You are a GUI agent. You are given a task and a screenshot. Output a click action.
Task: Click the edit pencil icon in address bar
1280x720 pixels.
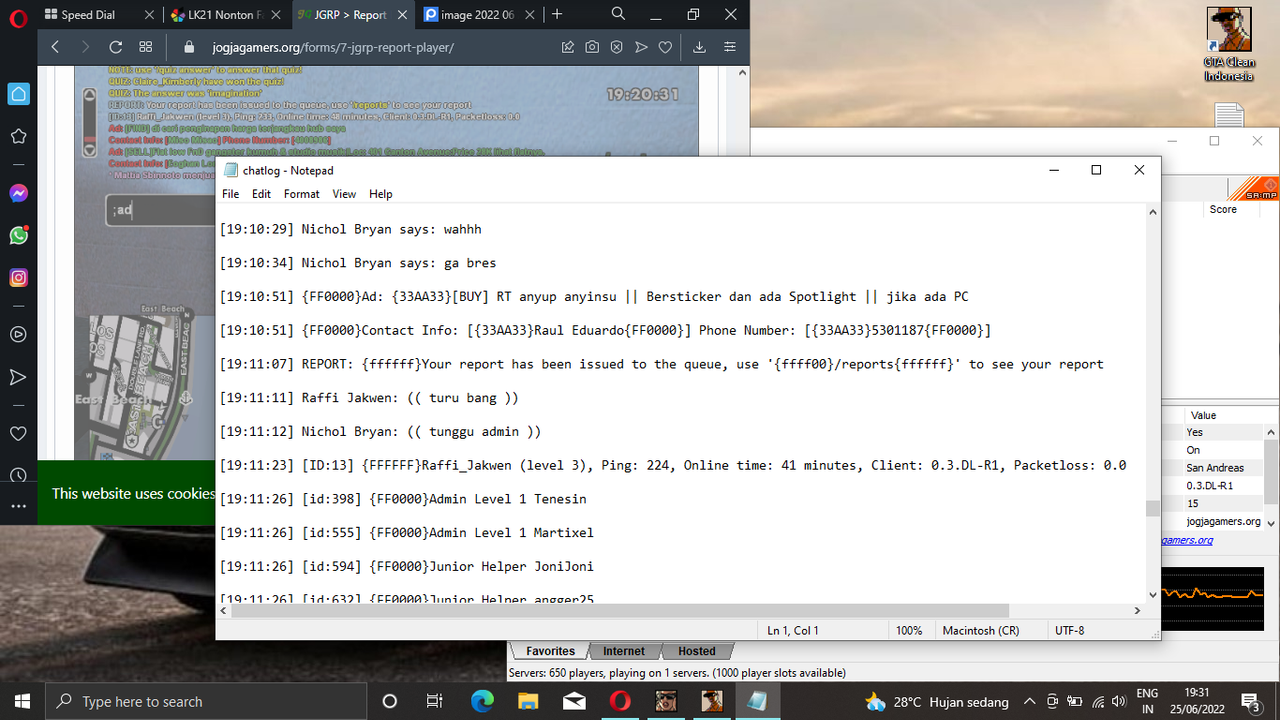568,47
